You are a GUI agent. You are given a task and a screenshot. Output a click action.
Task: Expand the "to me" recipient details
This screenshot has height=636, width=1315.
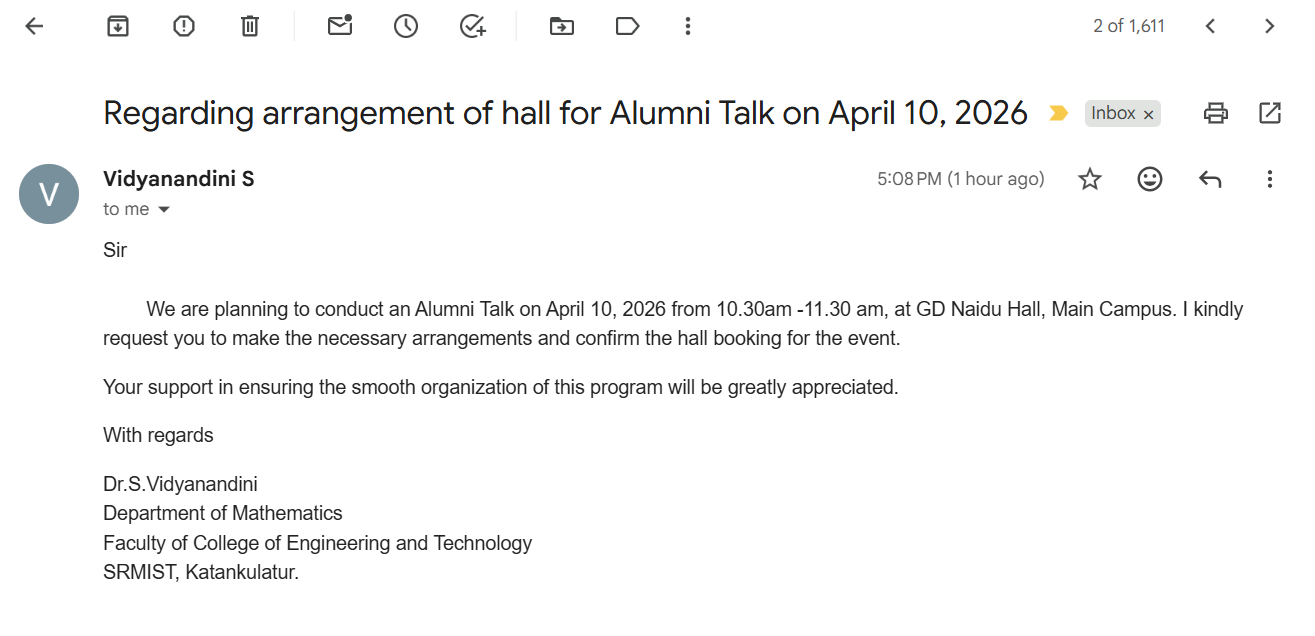[164, 210]
